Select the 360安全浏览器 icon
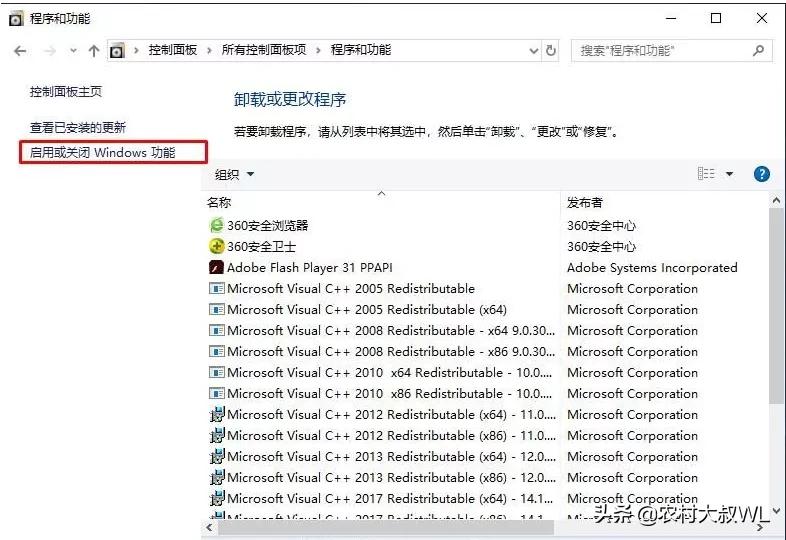786x540 pixels. coord(216,225)
